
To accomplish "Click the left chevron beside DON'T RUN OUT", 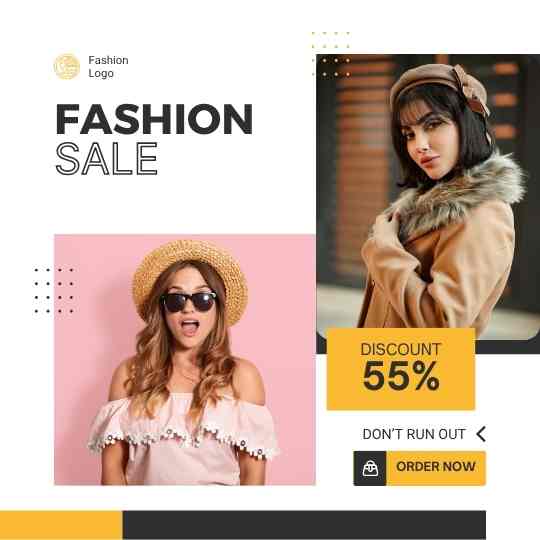I will click(x=481, y=434).
